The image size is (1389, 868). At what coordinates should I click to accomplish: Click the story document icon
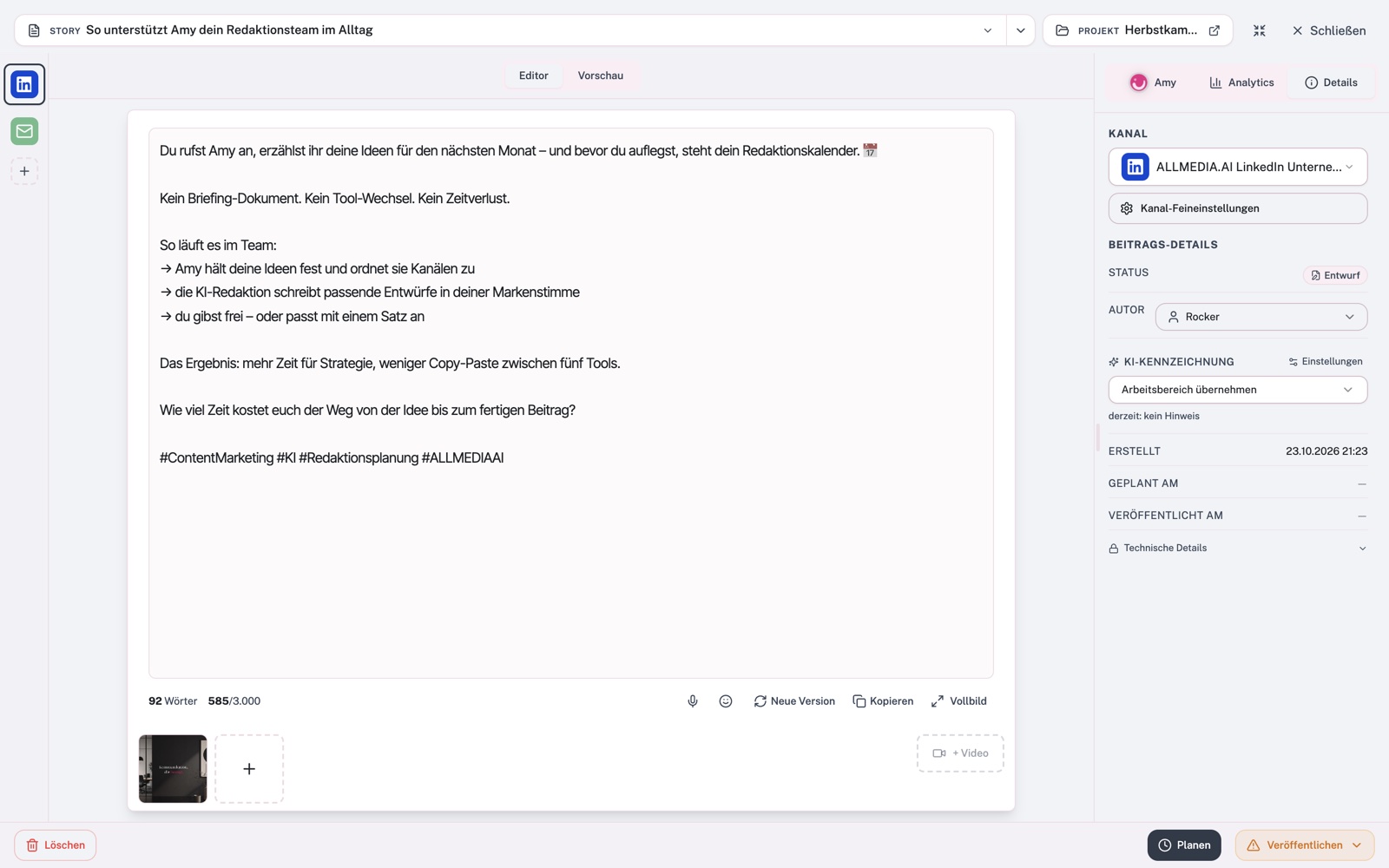coord(34,30)
